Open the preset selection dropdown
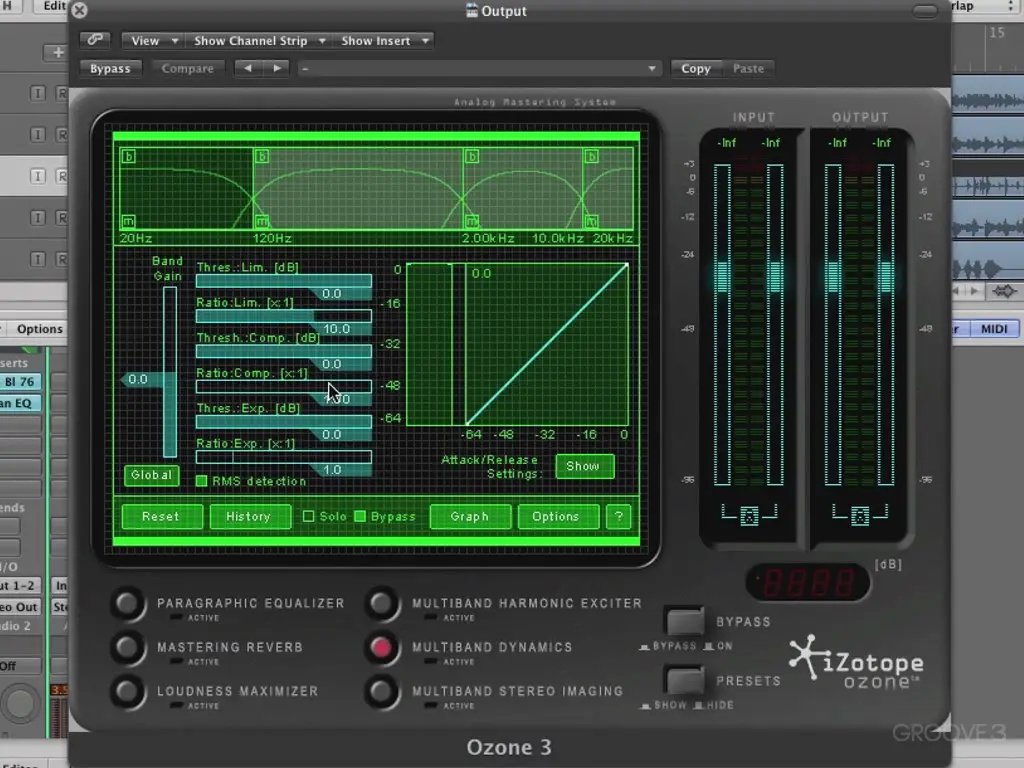The image size is (1024, 768). 479,68
